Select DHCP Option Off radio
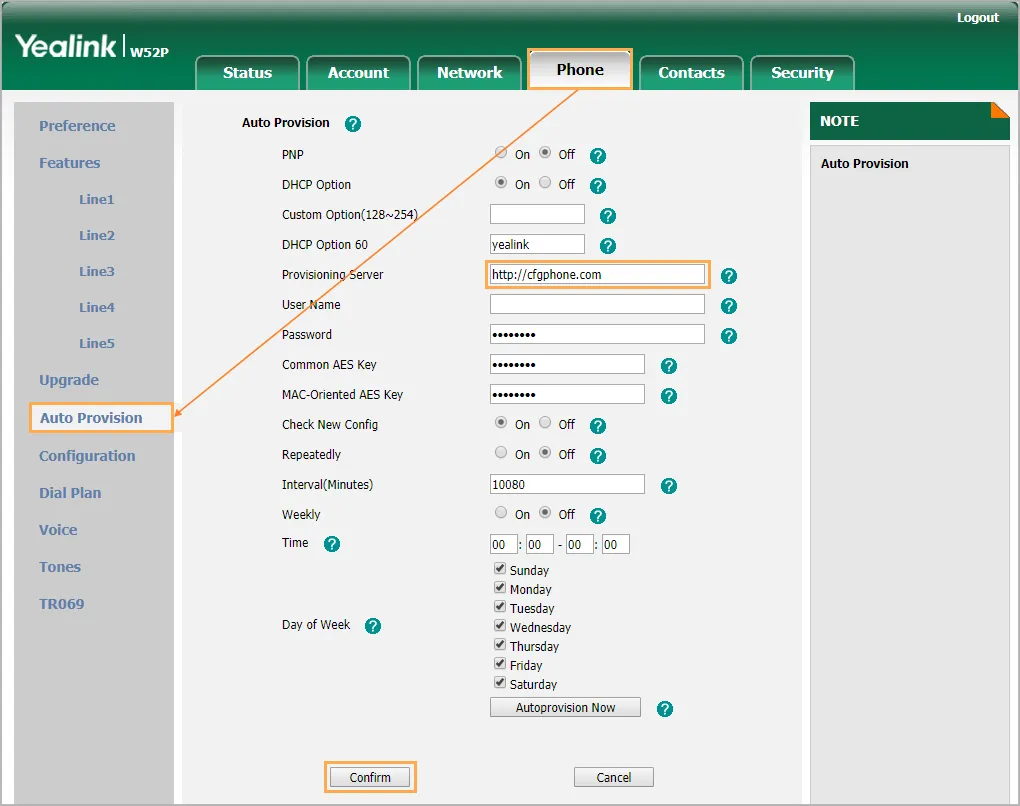The image size is (1020, 806). pos(545,182)
